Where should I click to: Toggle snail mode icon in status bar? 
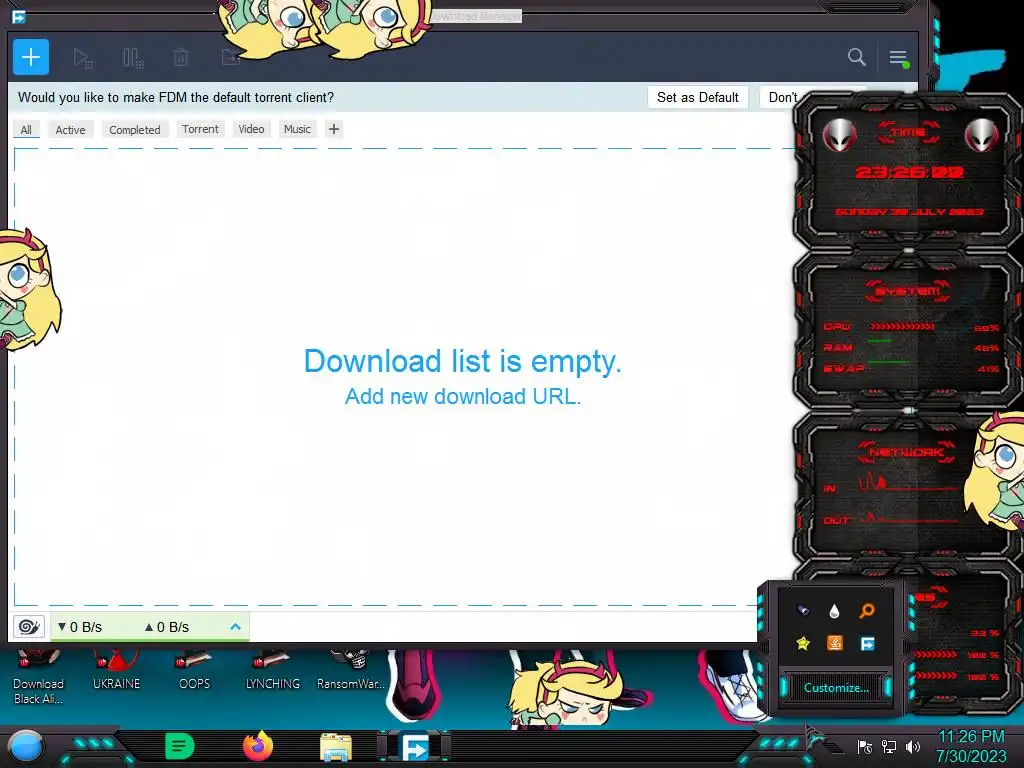pos(29,627)
